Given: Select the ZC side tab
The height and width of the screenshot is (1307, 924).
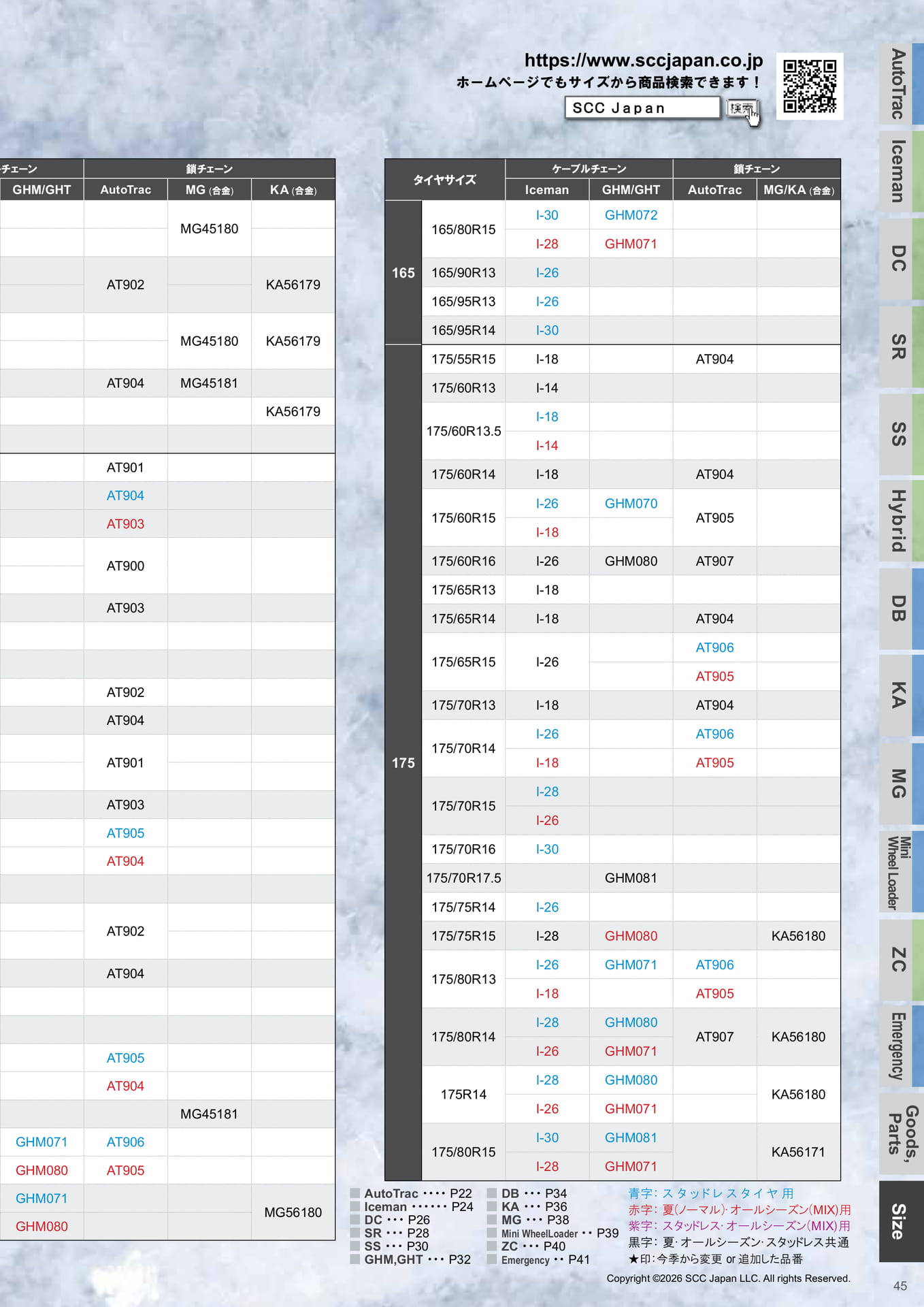Looking at the screenshot, I should pyautogui.click(x=901, y=960).
